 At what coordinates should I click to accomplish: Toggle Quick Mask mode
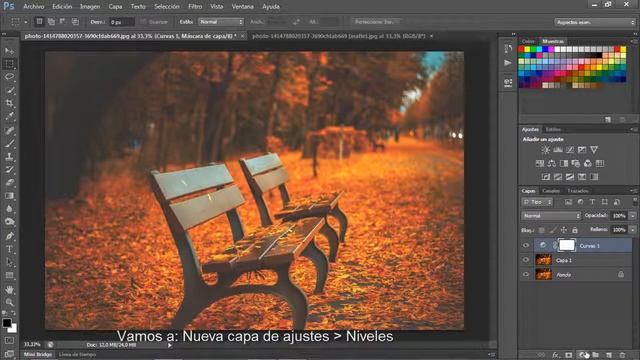point(9,340)
